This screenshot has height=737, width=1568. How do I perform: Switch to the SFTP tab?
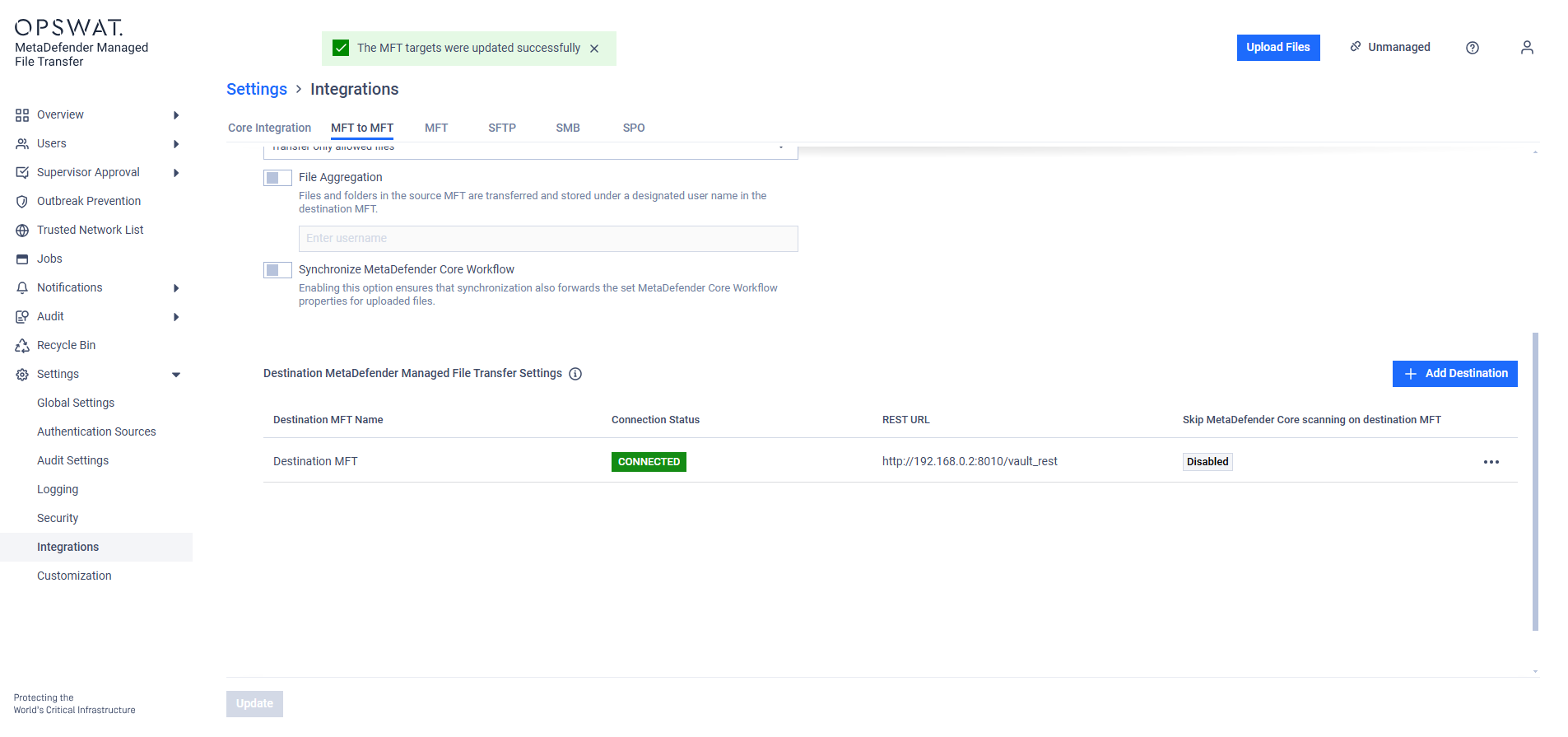click(x=502, y=128)
